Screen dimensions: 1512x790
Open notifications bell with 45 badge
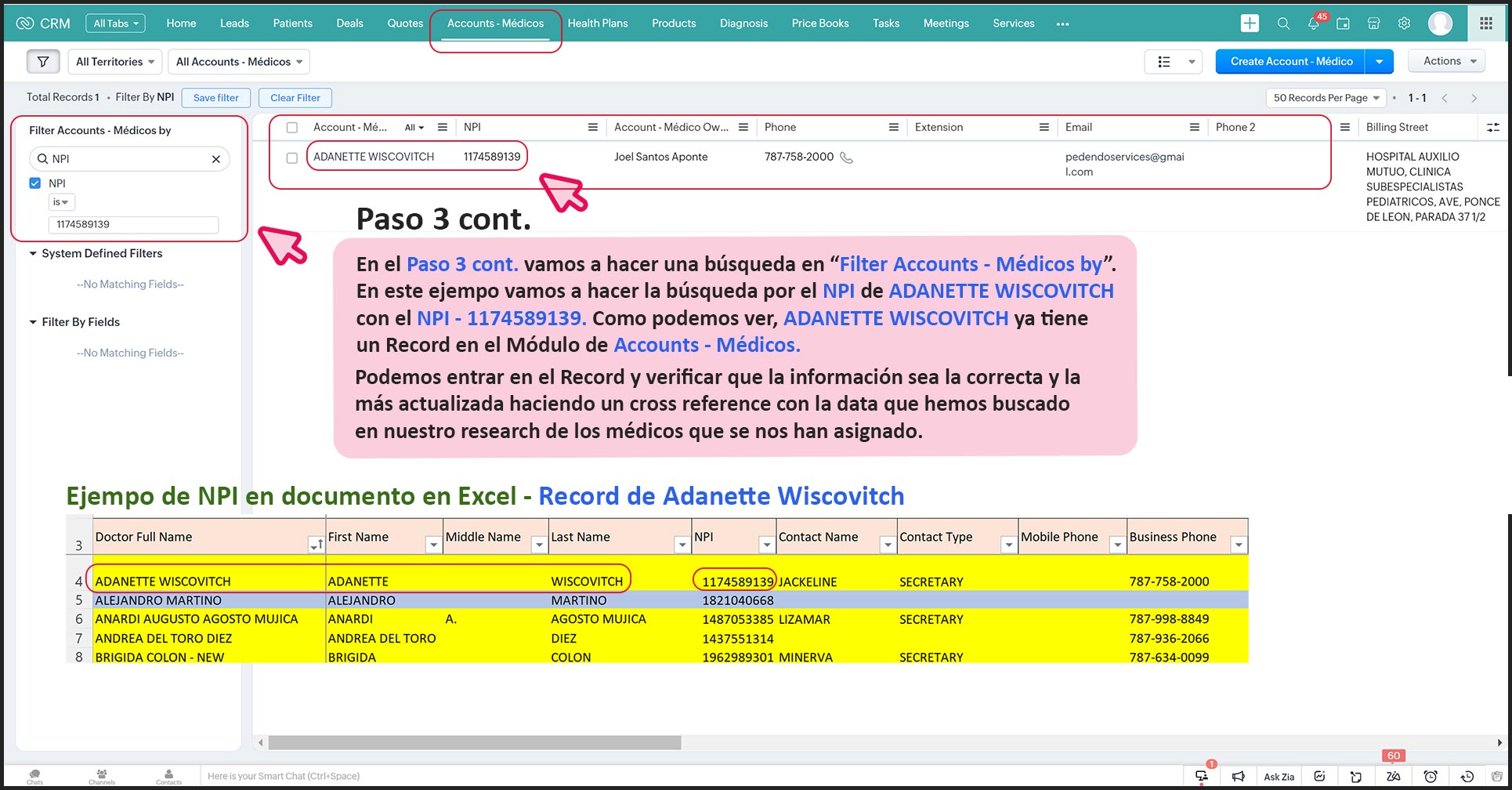pyautogui.click(x=1314, y=24)
